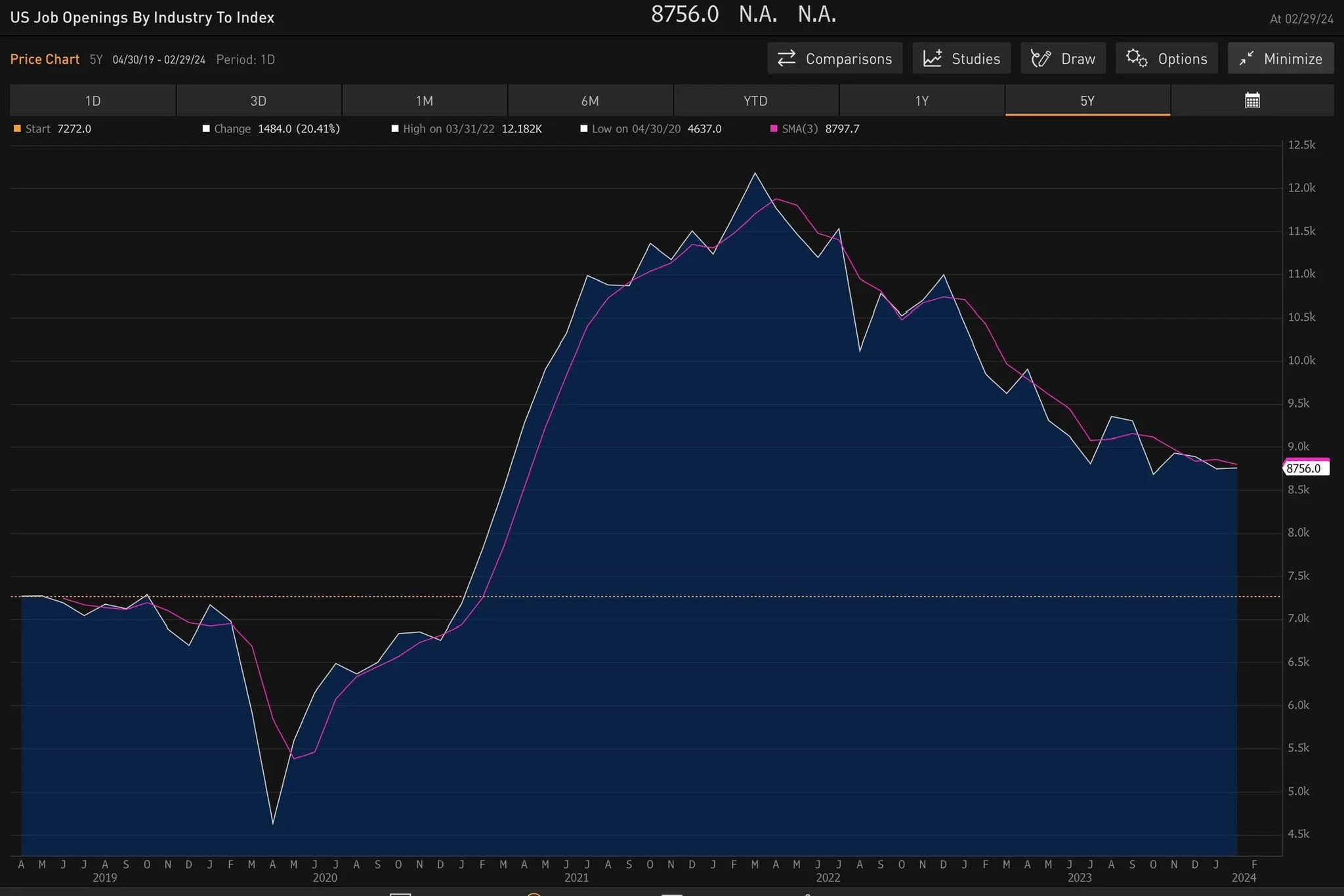Switch to the 1M range tab
This screenshot has height=896, width=1344.
coord(425,100)
